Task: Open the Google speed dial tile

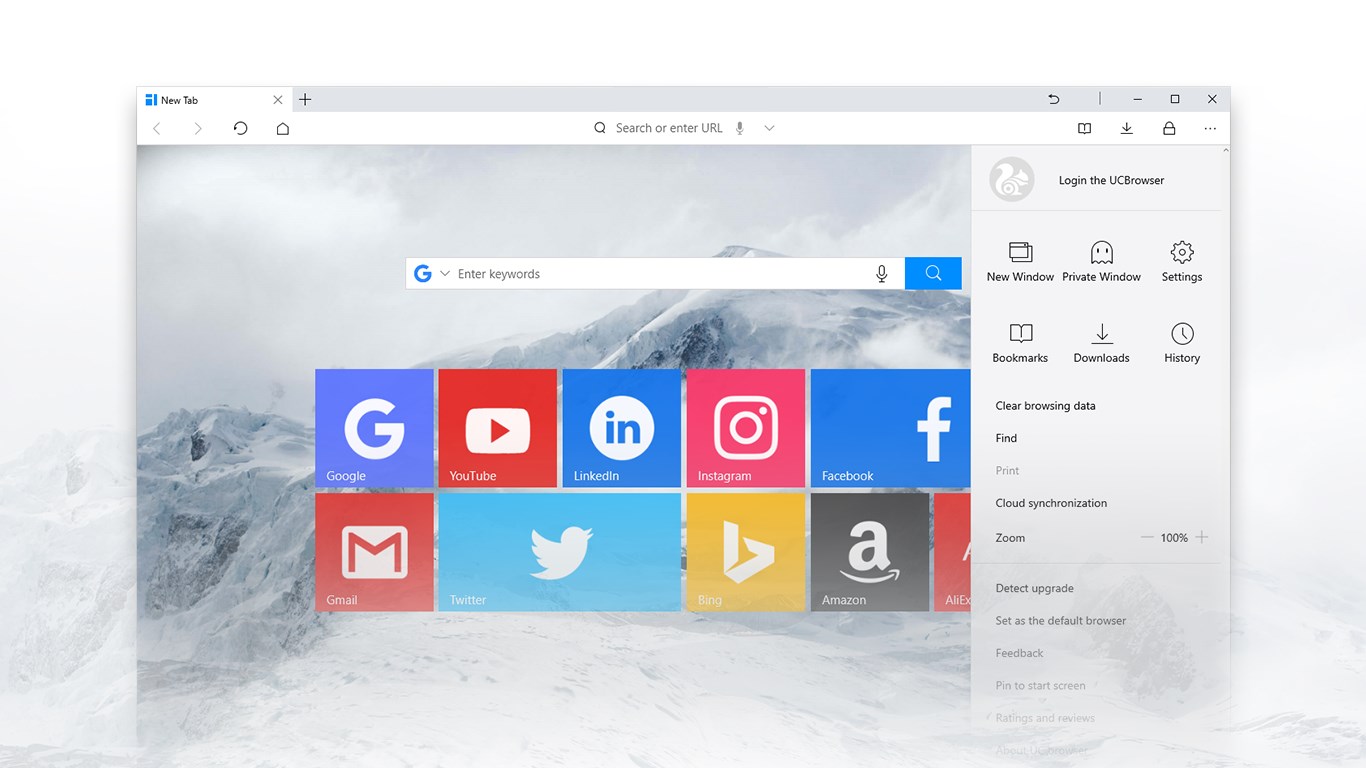Action: [x=375, y=428]
